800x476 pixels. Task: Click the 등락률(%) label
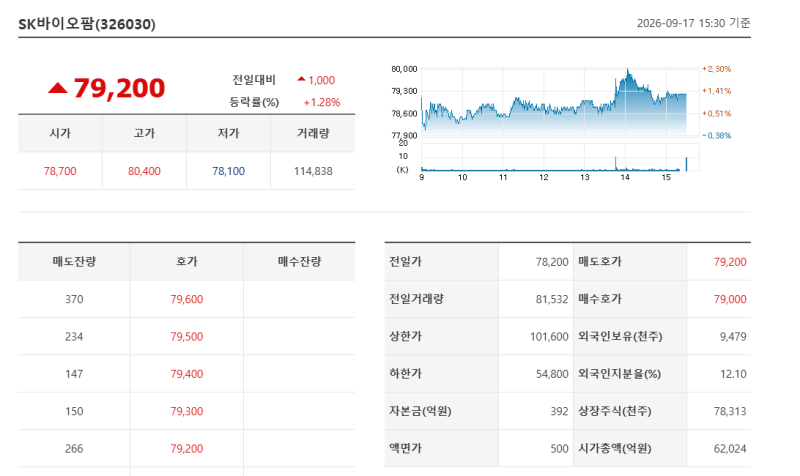point(254,102)
